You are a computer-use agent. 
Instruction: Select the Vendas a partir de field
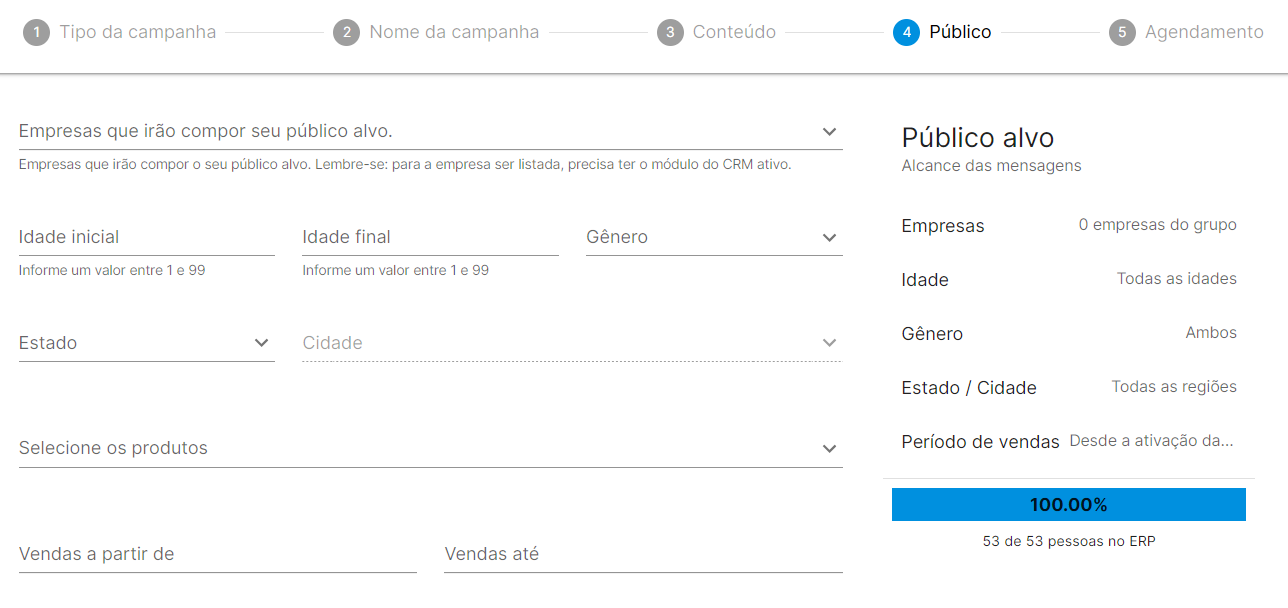(217, 554)
